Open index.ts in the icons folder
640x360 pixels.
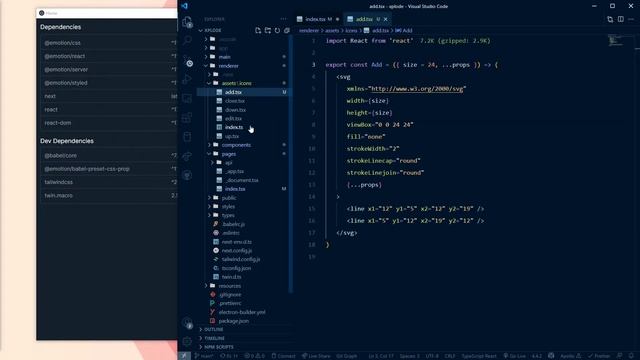click(234, 127)
